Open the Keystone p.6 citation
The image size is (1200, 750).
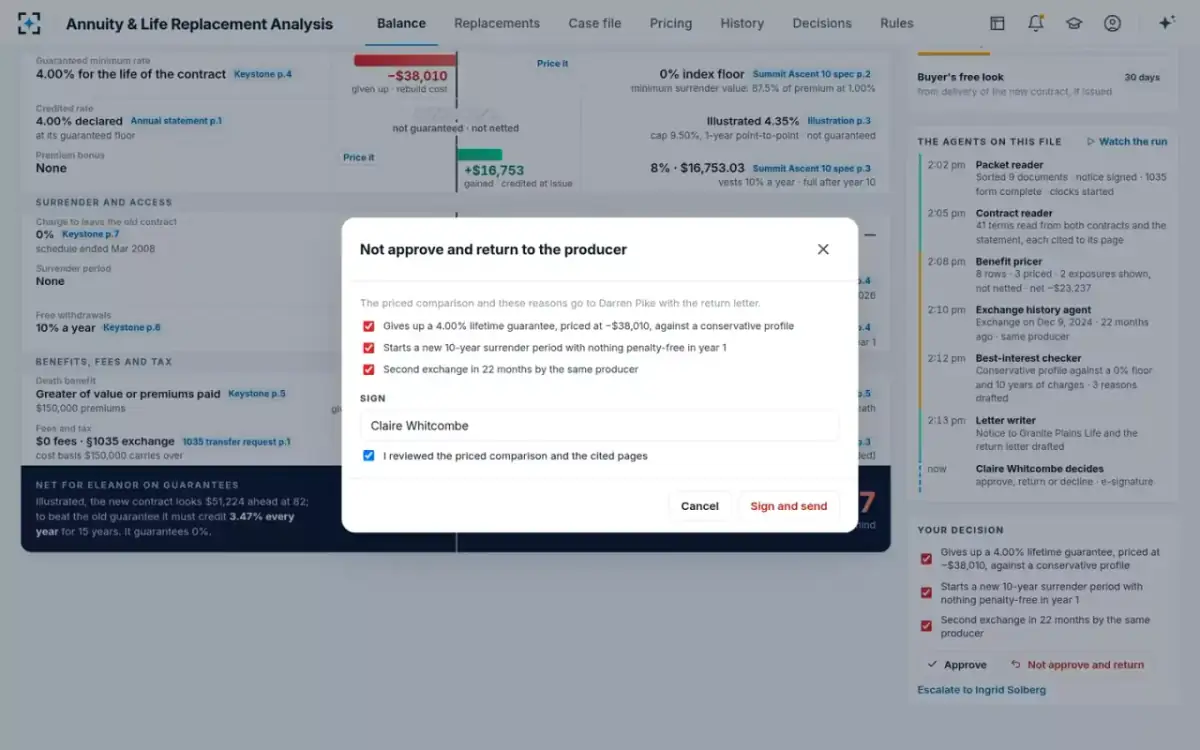tap(132, 328)
